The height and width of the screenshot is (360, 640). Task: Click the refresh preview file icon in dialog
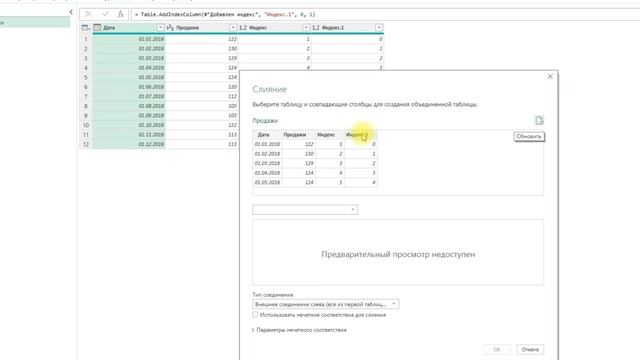coord(539,120)
